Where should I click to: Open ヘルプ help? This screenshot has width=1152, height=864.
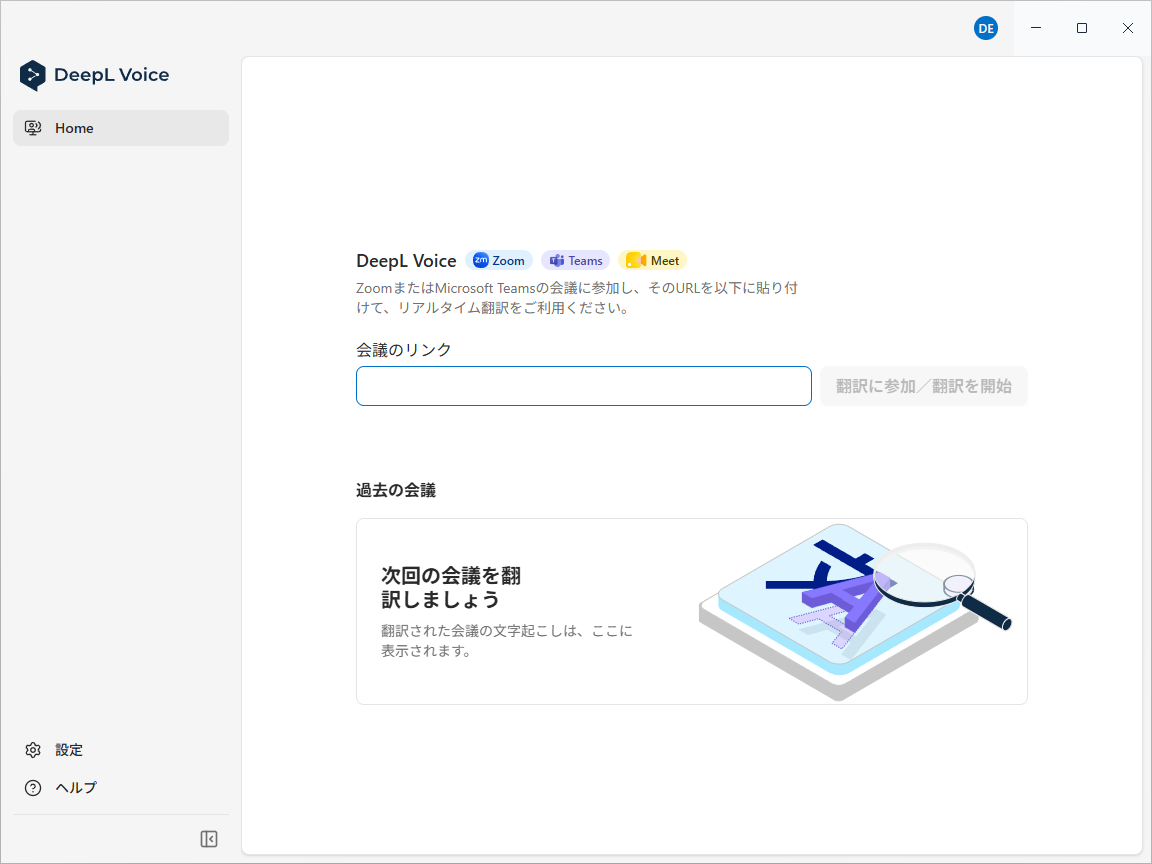tap(76, 788)
